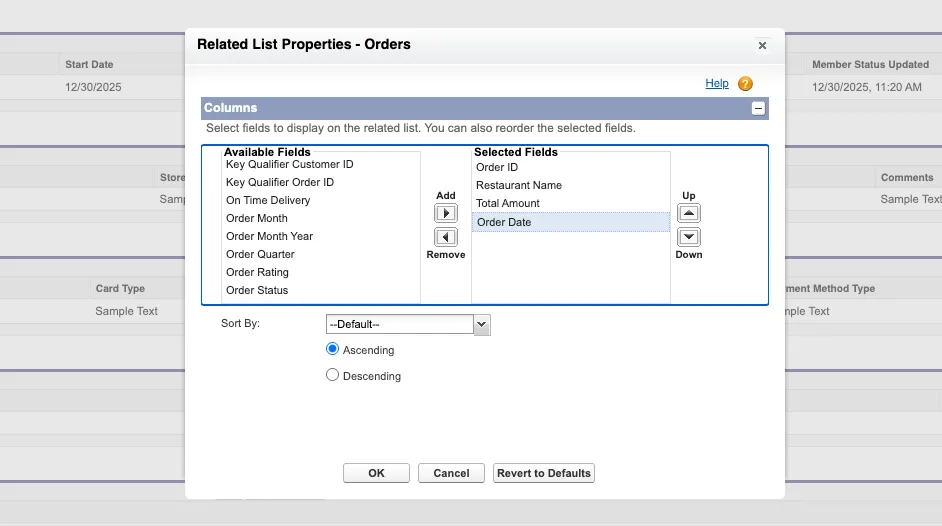Select the Descending radio button

click(333, 375)
